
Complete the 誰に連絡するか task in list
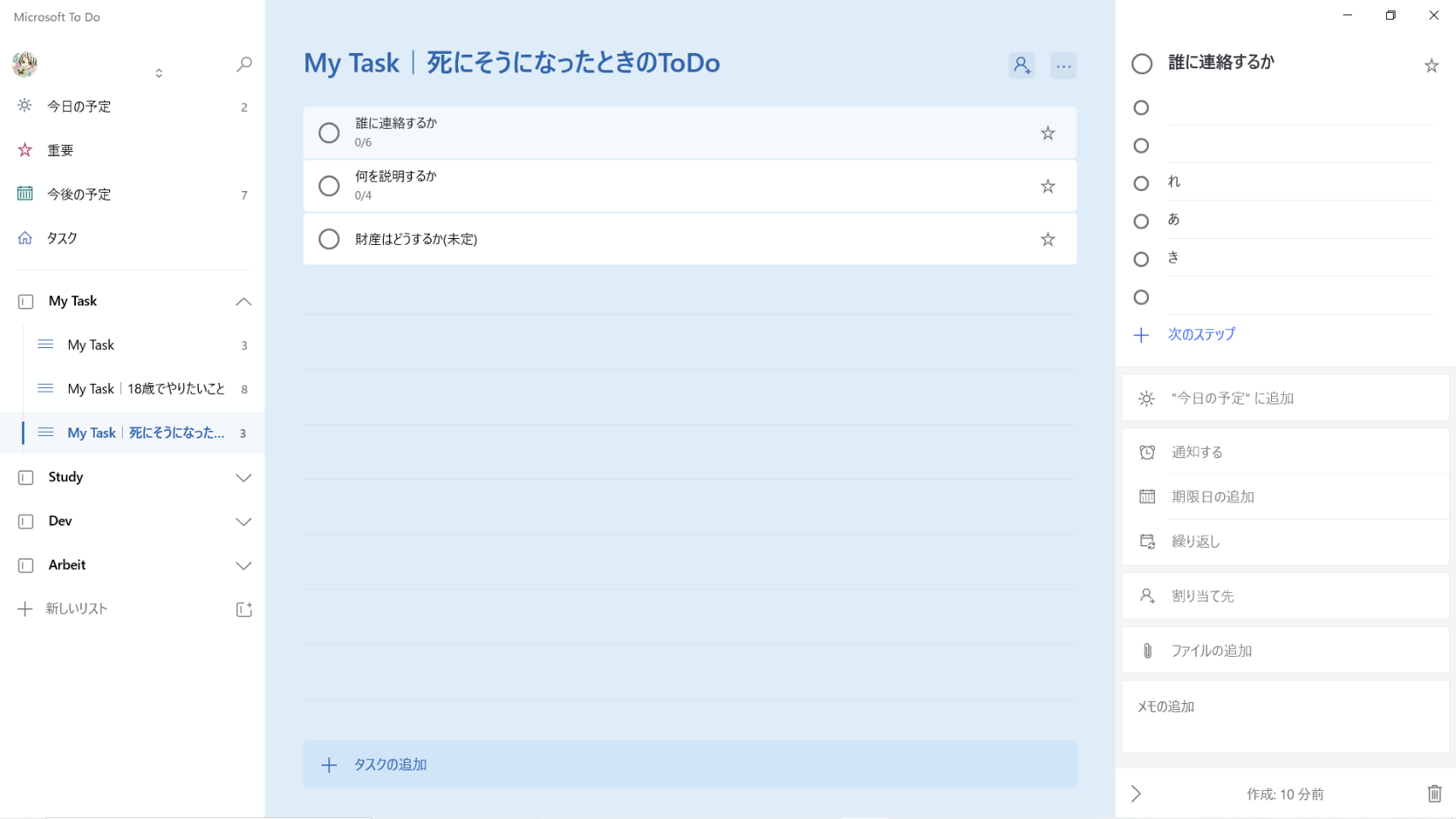[329, 133]
